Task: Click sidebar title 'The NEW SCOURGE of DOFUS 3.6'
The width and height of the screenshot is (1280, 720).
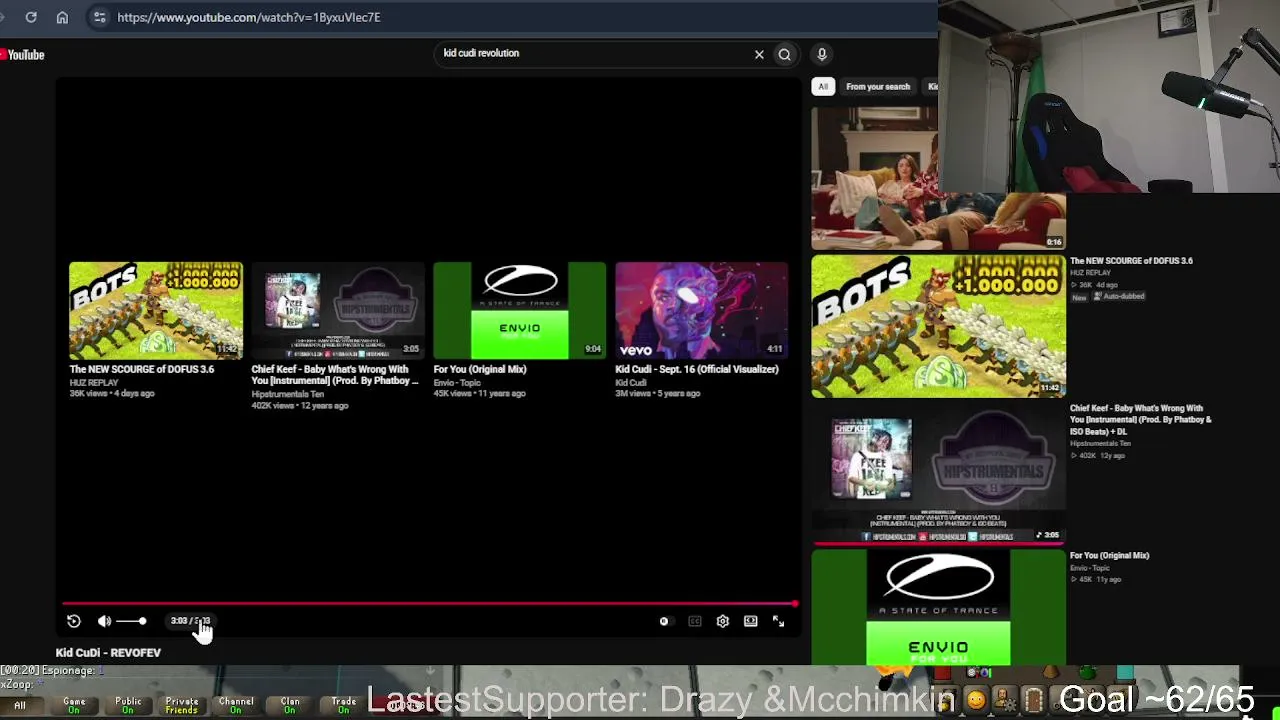Action: [x=1131, y=261]
